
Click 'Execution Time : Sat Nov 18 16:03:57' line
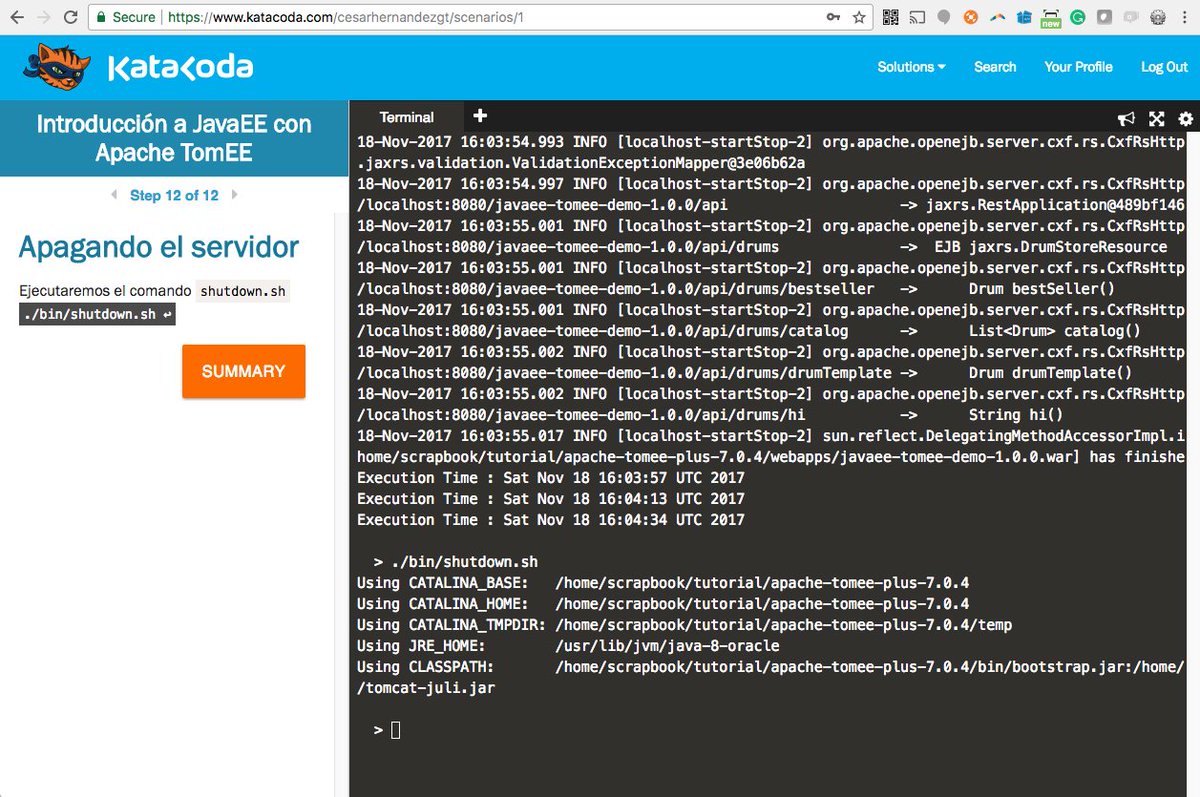551,478
